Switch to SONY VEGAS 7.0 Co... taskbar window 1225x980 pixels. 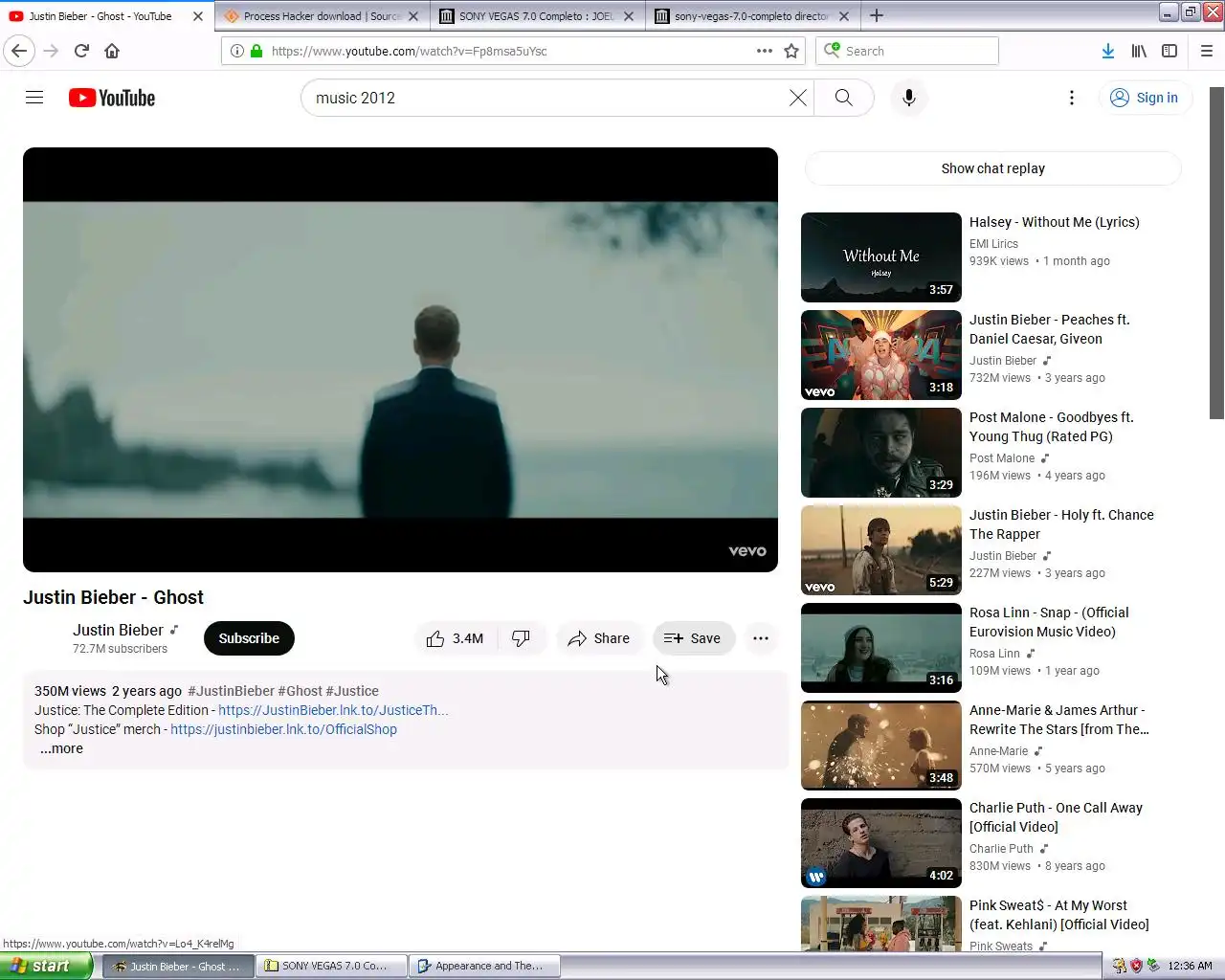331,966
